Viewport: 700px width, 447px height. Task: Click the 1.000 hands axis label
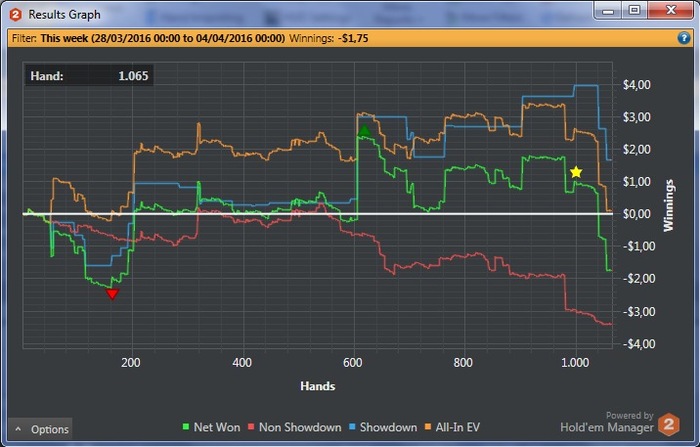click(575, 363)
